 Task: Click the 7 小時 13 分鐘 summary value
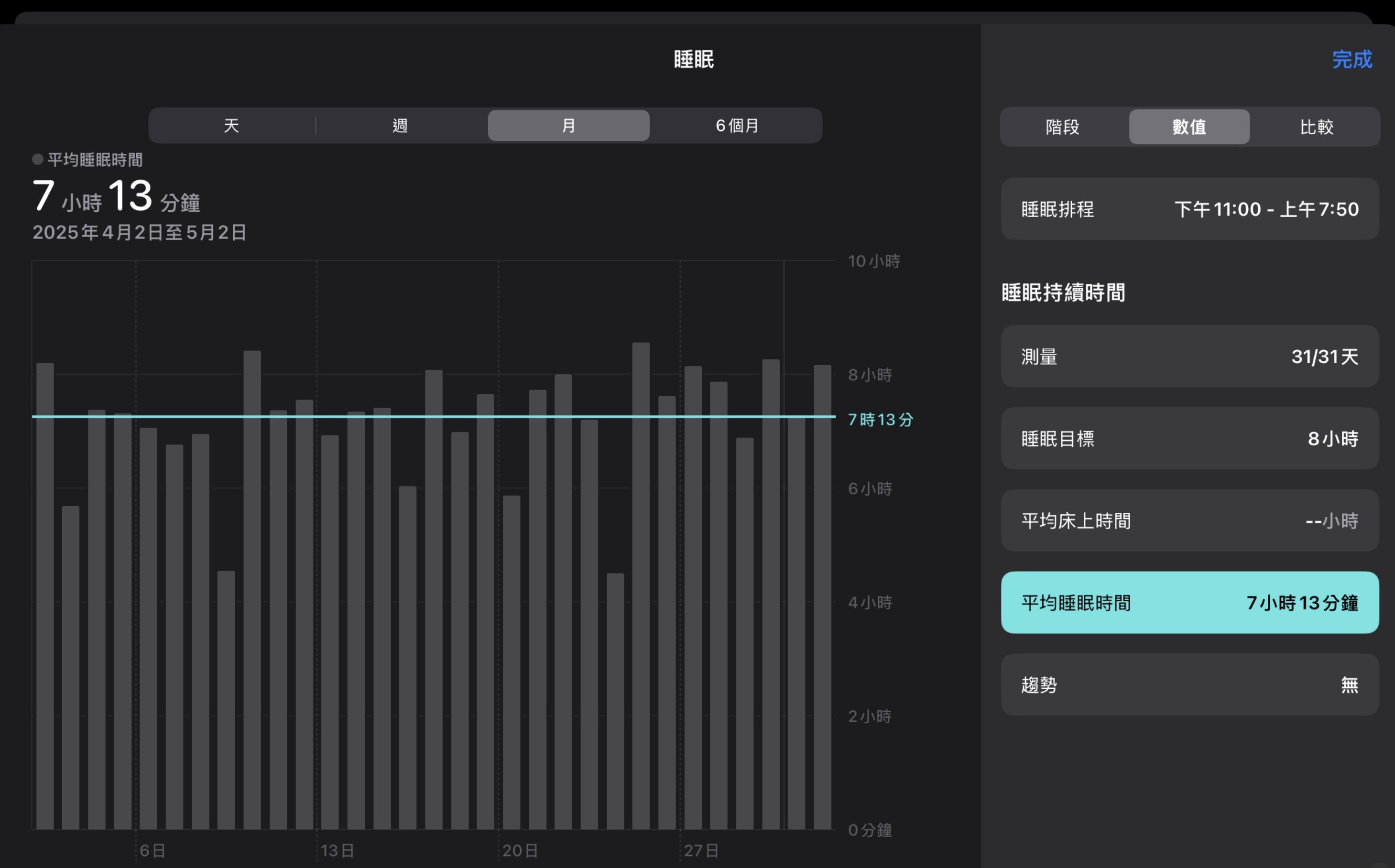coord(117,196)
